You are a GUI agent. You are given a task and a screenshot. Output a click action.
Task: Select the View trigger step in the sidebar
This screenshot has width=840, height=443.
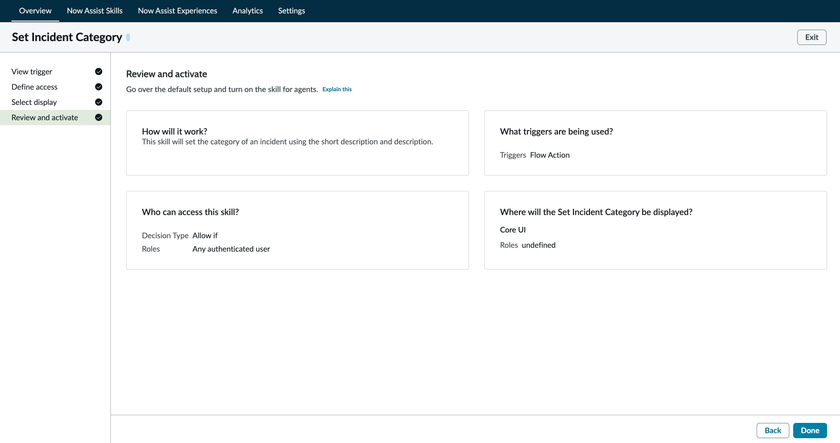32,72
